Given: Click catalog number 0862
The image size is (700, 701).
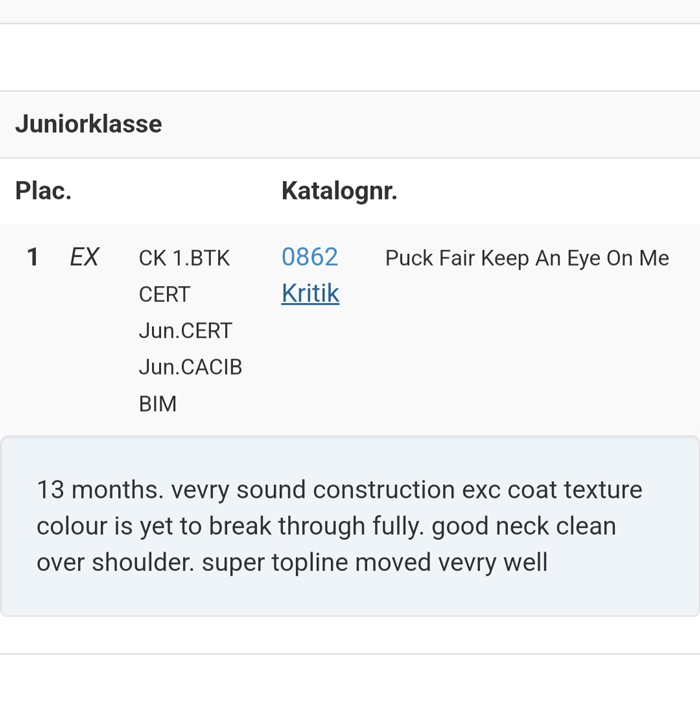Looking at the screenshot, I should pos(310,257).
